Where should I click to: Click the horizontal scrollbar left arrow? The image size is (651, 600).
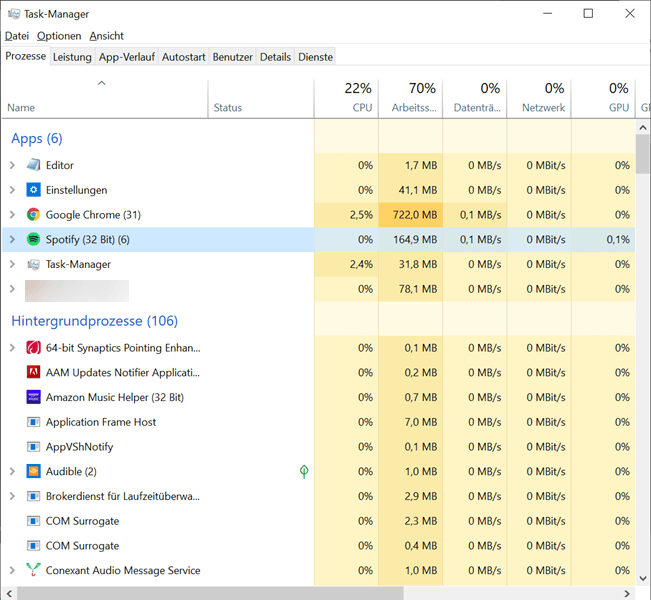click(10, 593)
